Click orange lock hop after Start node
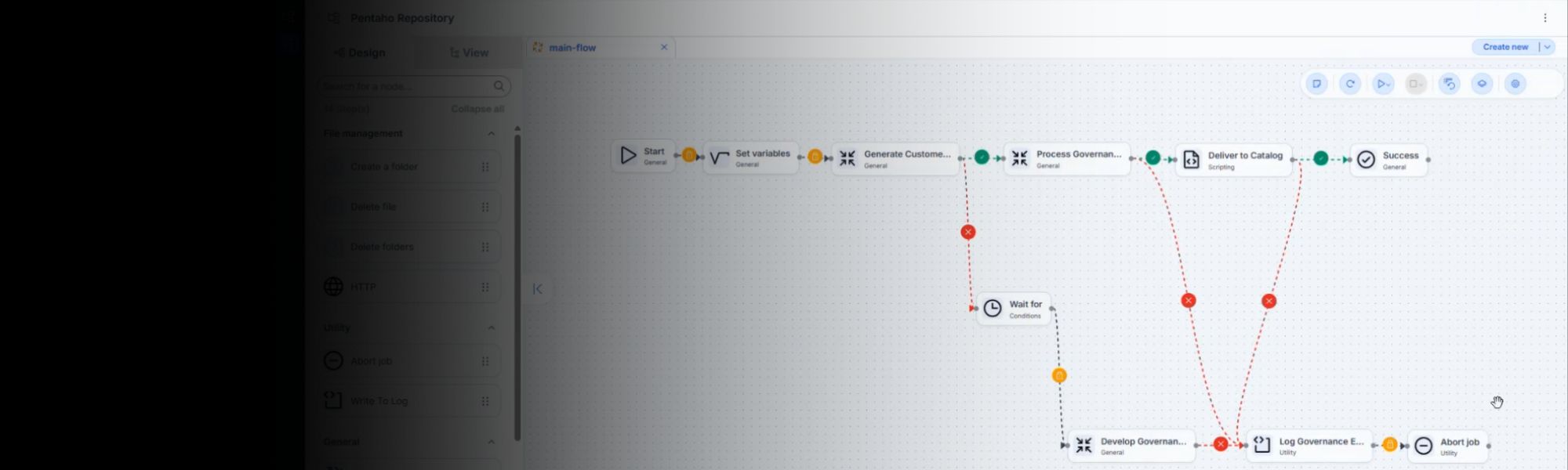This screenshot has width=1568, height=470. click(x=688, y=155)
